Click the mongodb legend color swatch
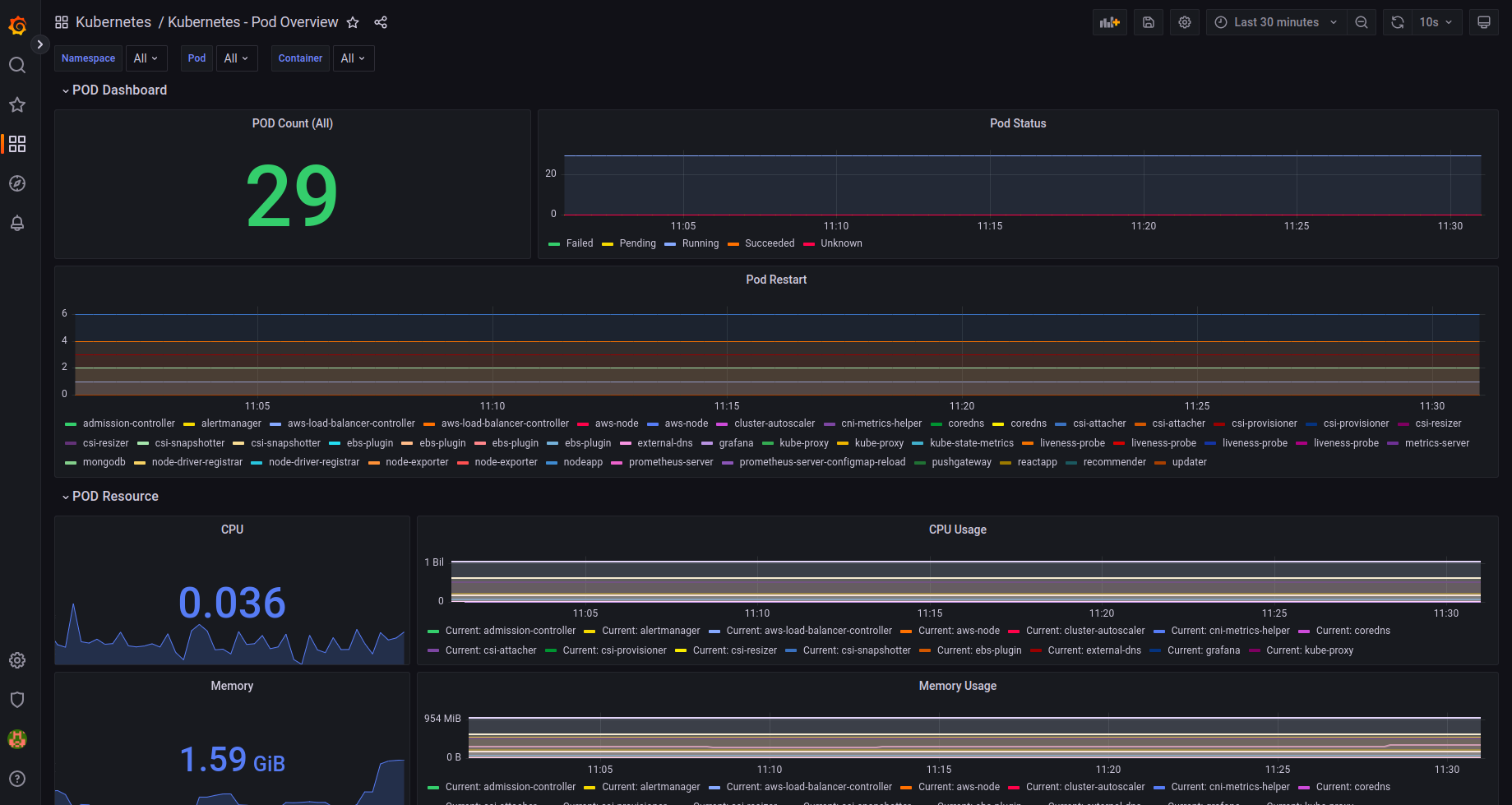1512x805 pixels. (x=71, y=463)
